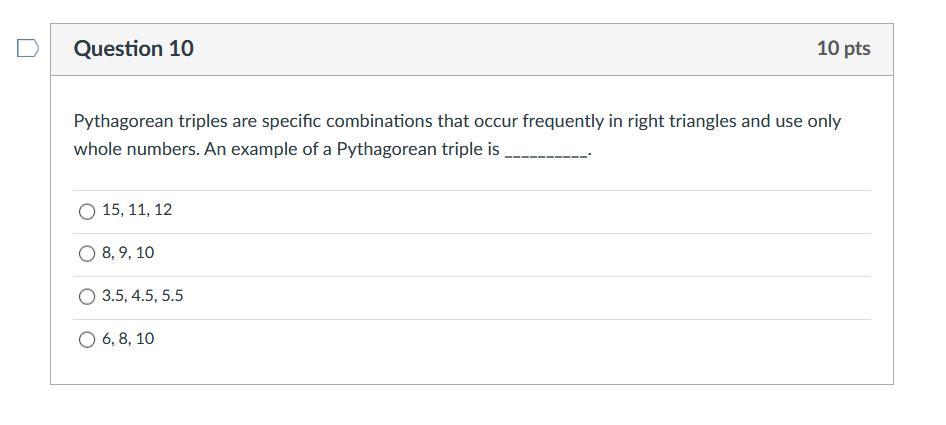Pick the 3.5, 4.5, 5.5 radio option
Image resolution: width=946 pixels, height=425 pixels.
coord(87,297)
